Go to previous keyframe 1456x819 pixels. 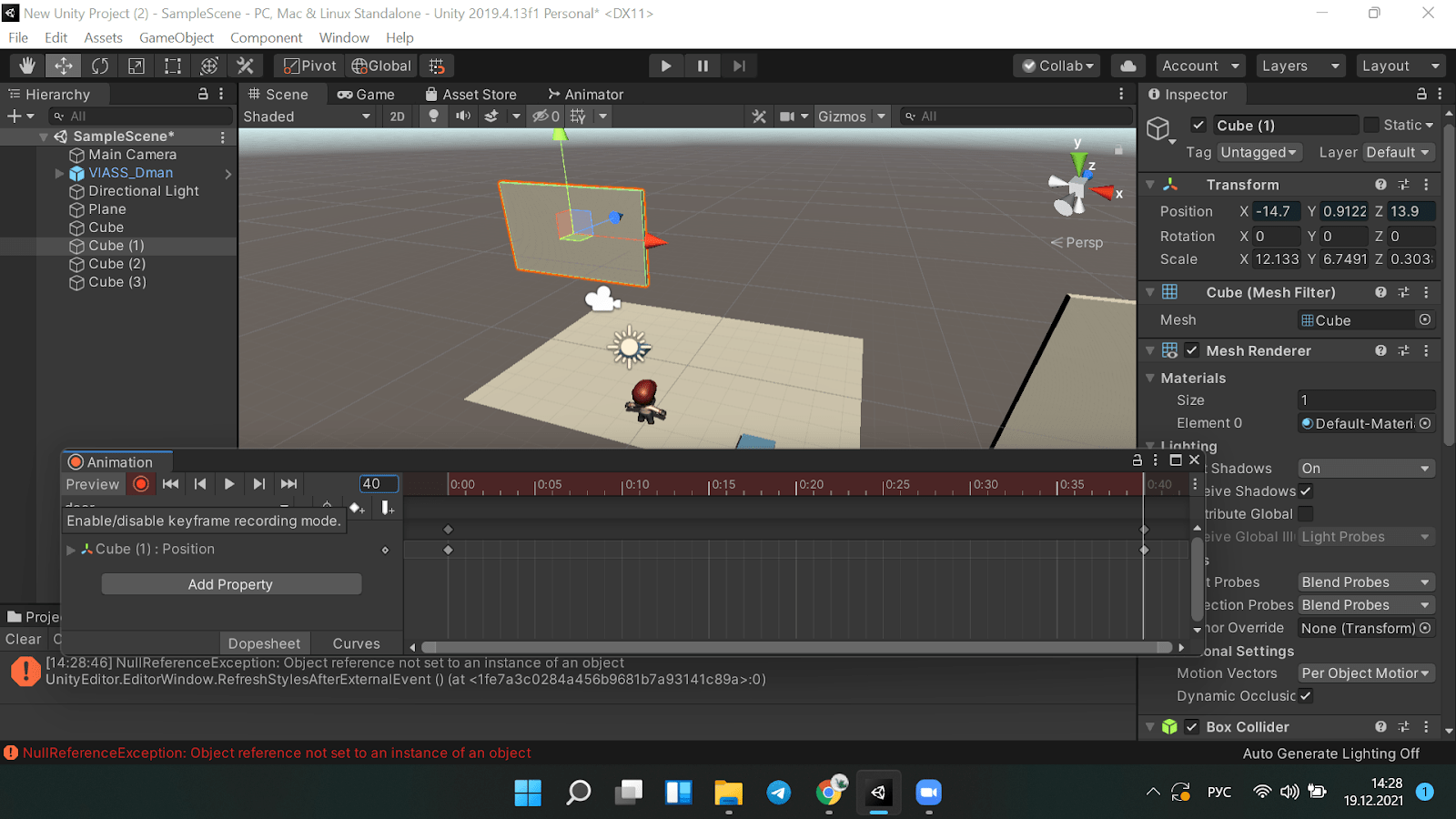pyautogui.click(x=200, y=484)
